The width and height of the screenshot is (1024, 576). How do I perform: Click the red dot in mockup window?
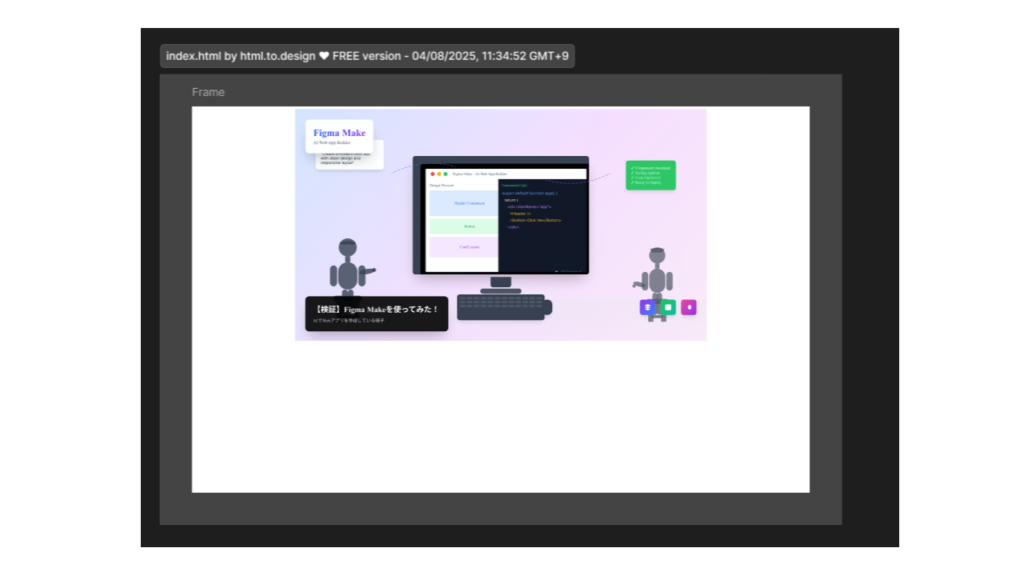click(432, 174)
